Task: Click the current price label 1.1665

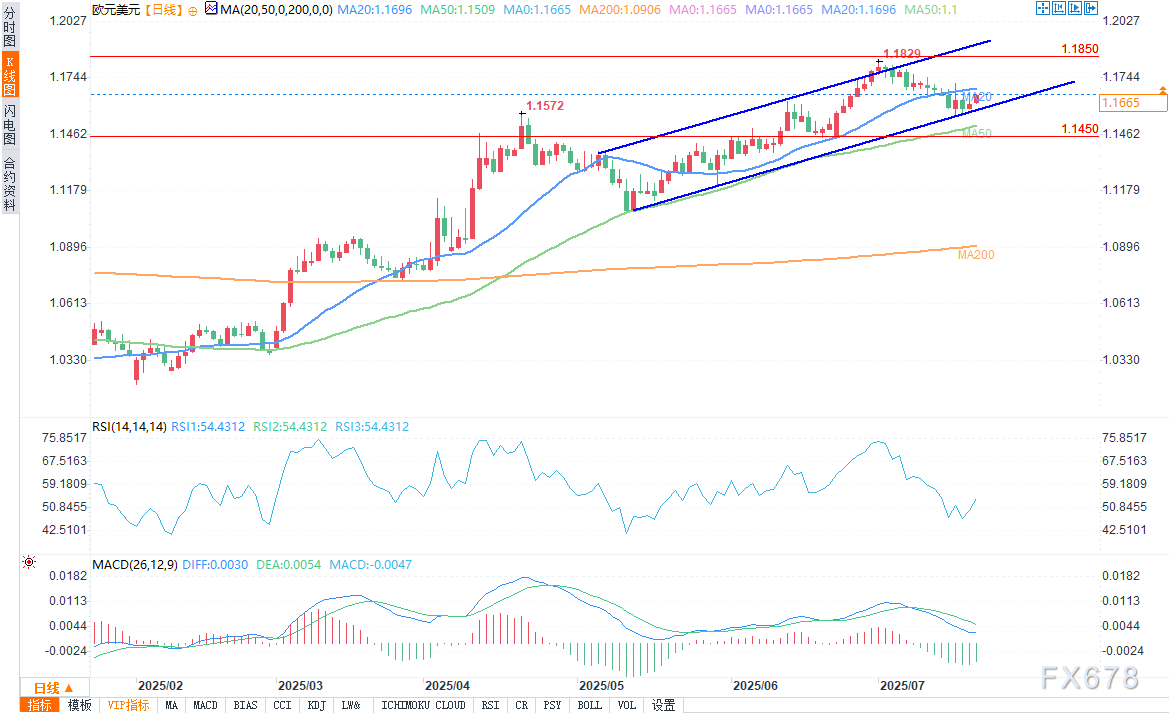Action: (1119, 103)
